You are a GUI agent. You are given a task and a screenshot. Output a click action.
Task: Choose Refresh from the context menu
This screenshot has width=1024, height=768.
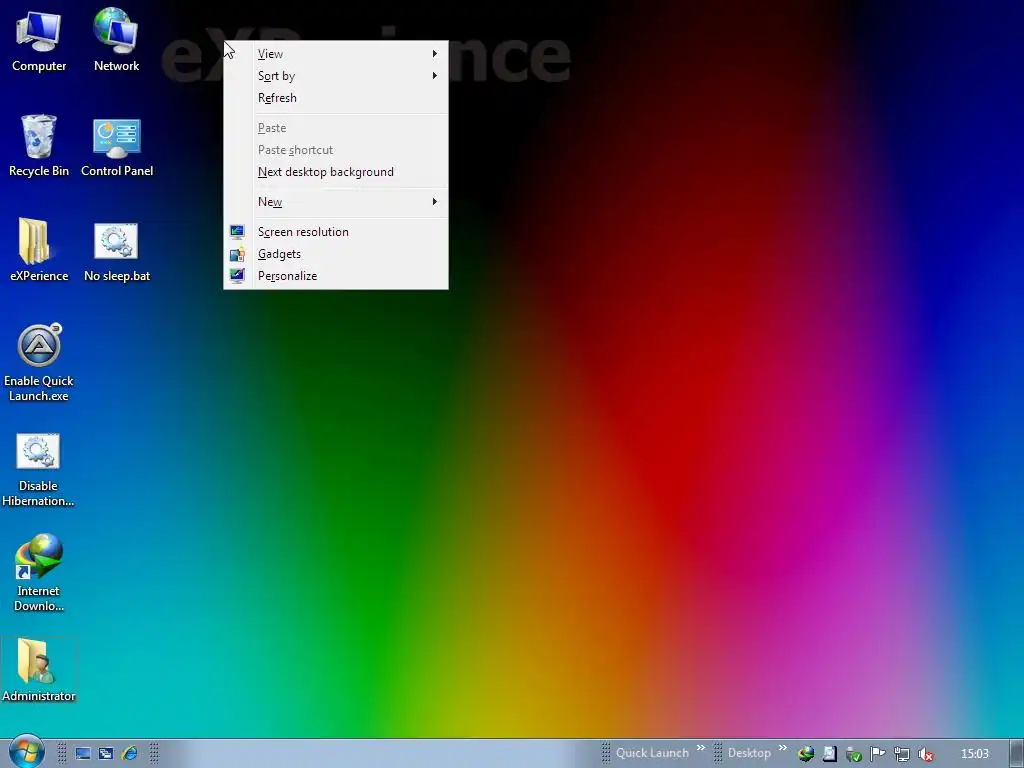pos(336,98)
